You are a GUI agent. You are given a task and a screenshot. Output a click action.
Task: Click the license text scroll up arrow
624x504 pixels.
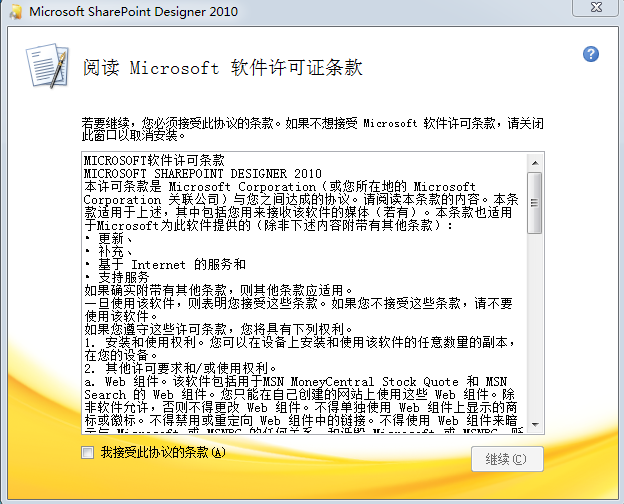point(535,162)
